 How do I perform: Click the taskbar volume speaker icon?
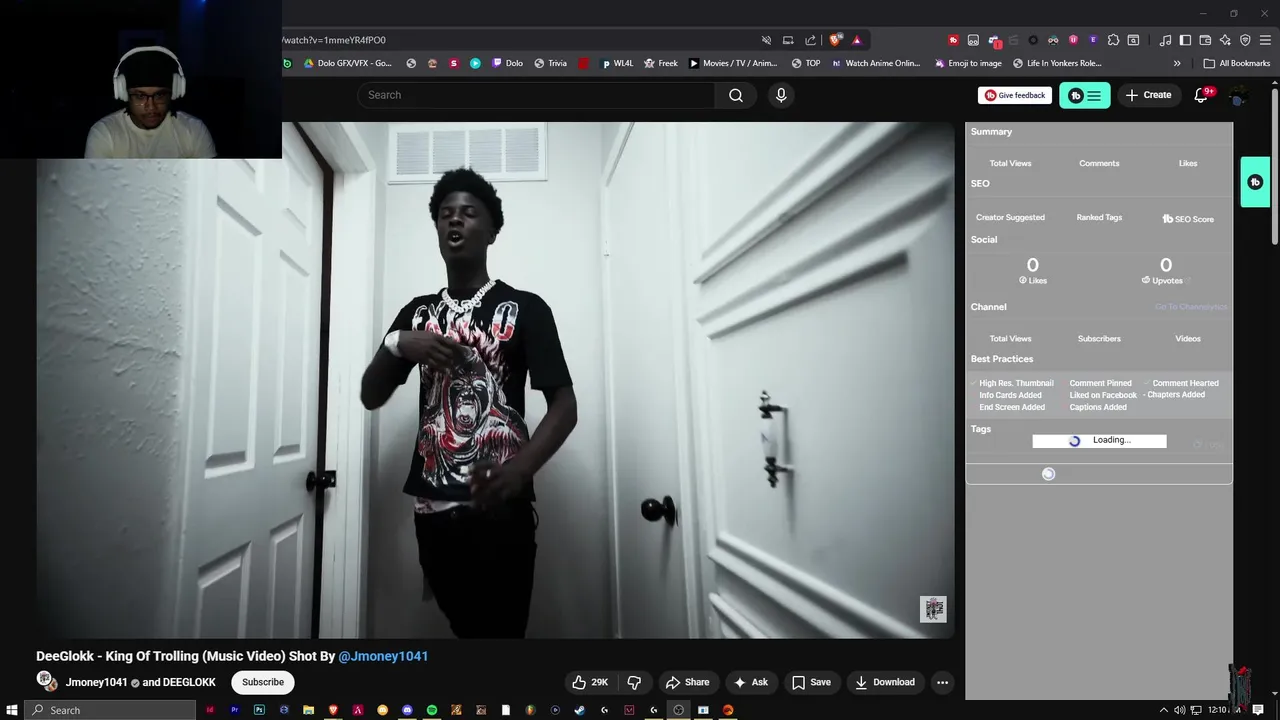tap(1180, 710)
